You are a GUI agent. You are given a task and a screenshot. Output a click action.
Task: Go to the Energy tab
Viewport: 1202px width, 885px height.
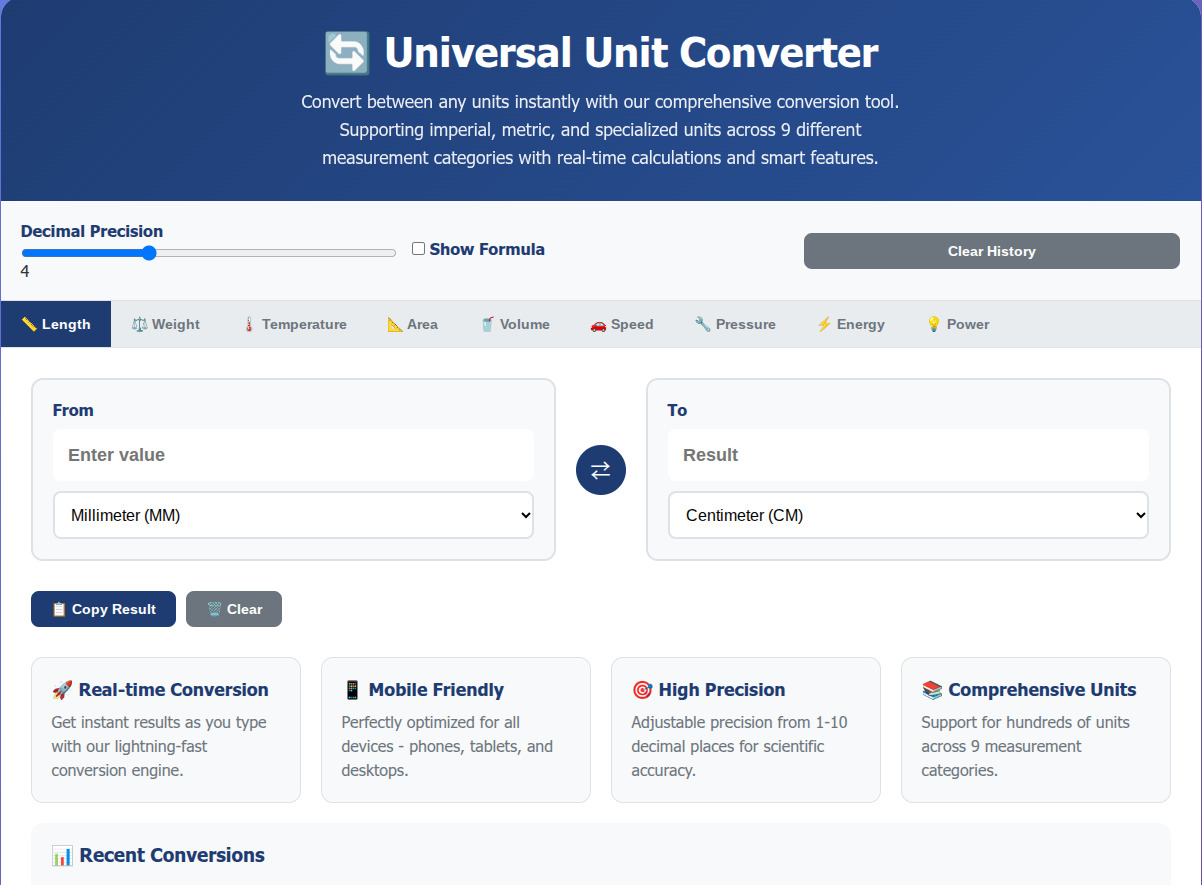pyautogui.click(x=850, y=324)
